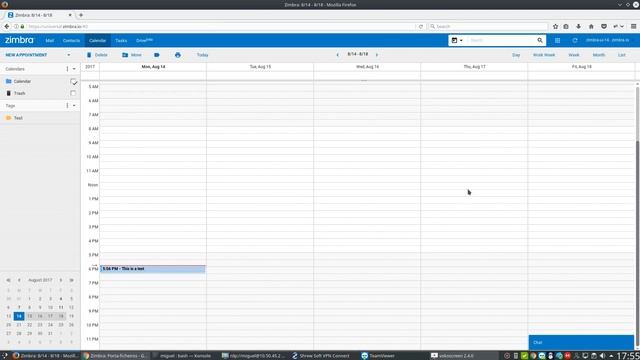This screenshot has height=360, width=640.
Task: Check the Trash calendar checkbox
Action: tap(73, 93)
